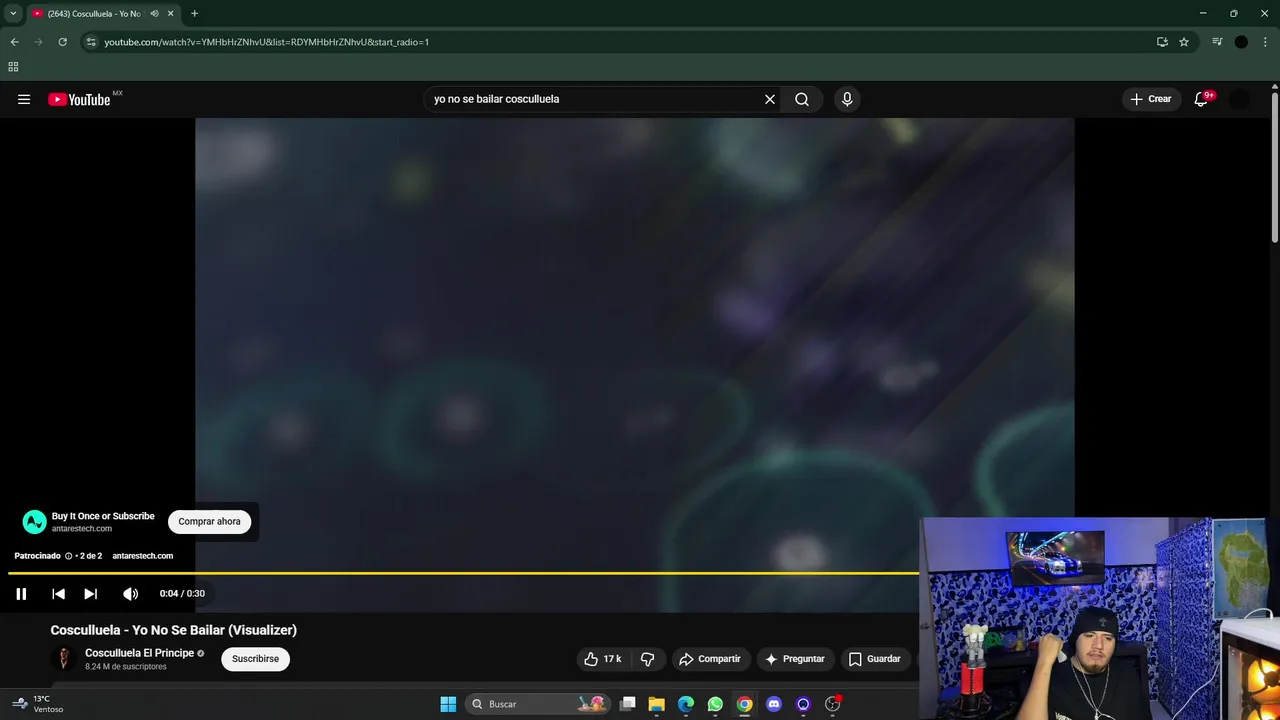The image size is (1280, 720).
Task: Open the tab search dropdown arrow
Action: [13, 13]
